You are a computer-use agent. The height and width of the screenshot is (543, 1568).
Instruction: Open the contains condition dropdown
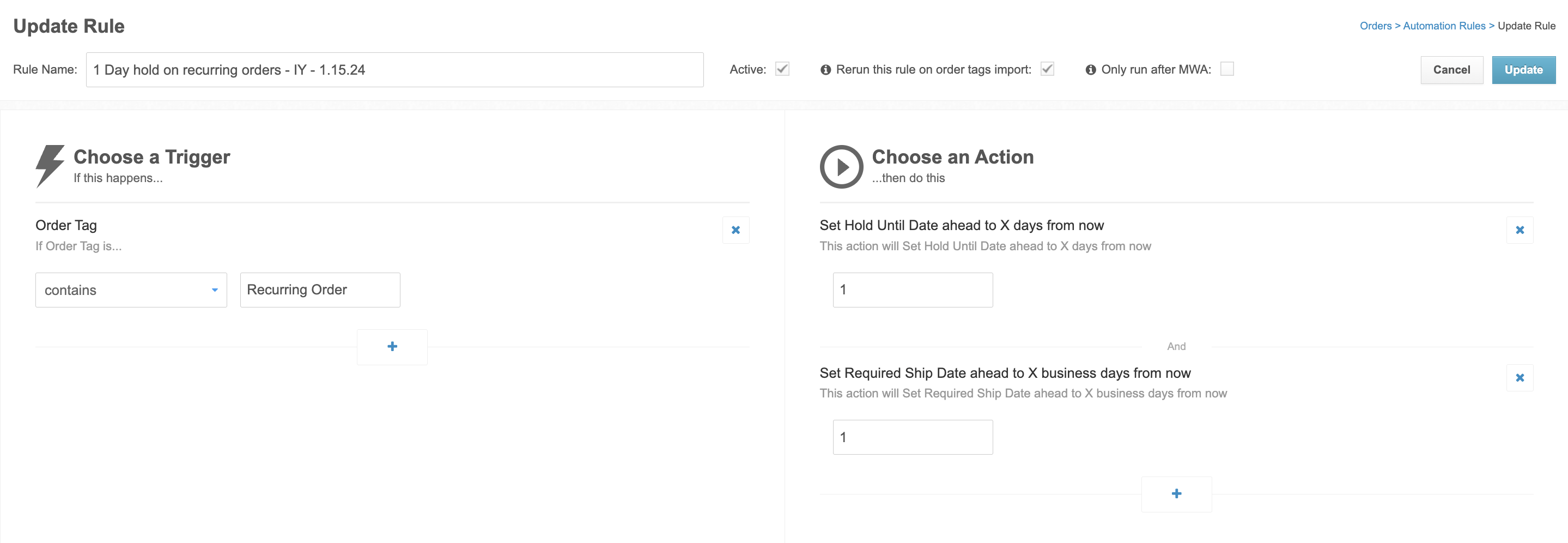131,290
